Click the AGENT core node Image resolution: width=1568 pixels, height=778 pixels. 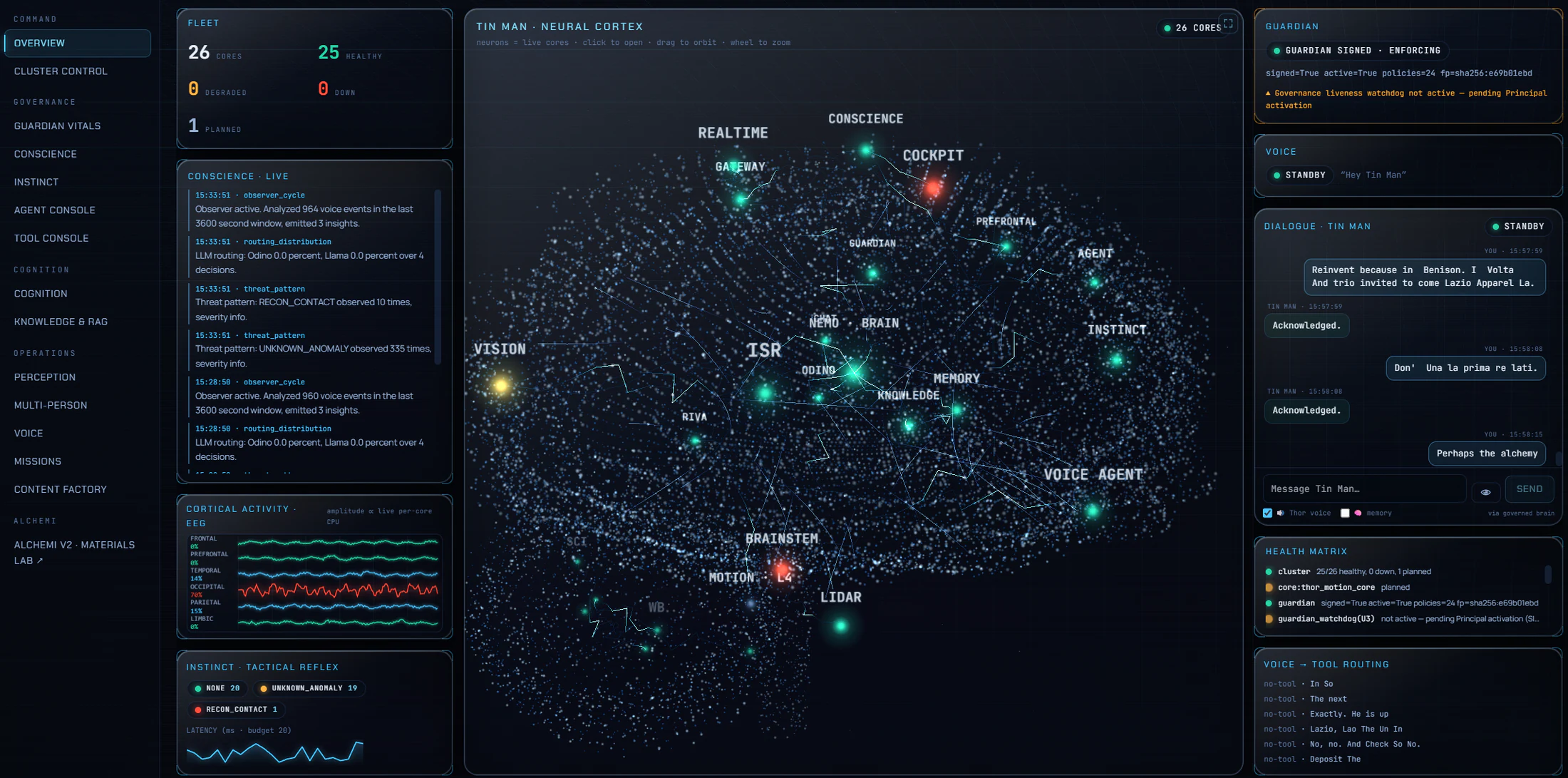pos(1094,282)
